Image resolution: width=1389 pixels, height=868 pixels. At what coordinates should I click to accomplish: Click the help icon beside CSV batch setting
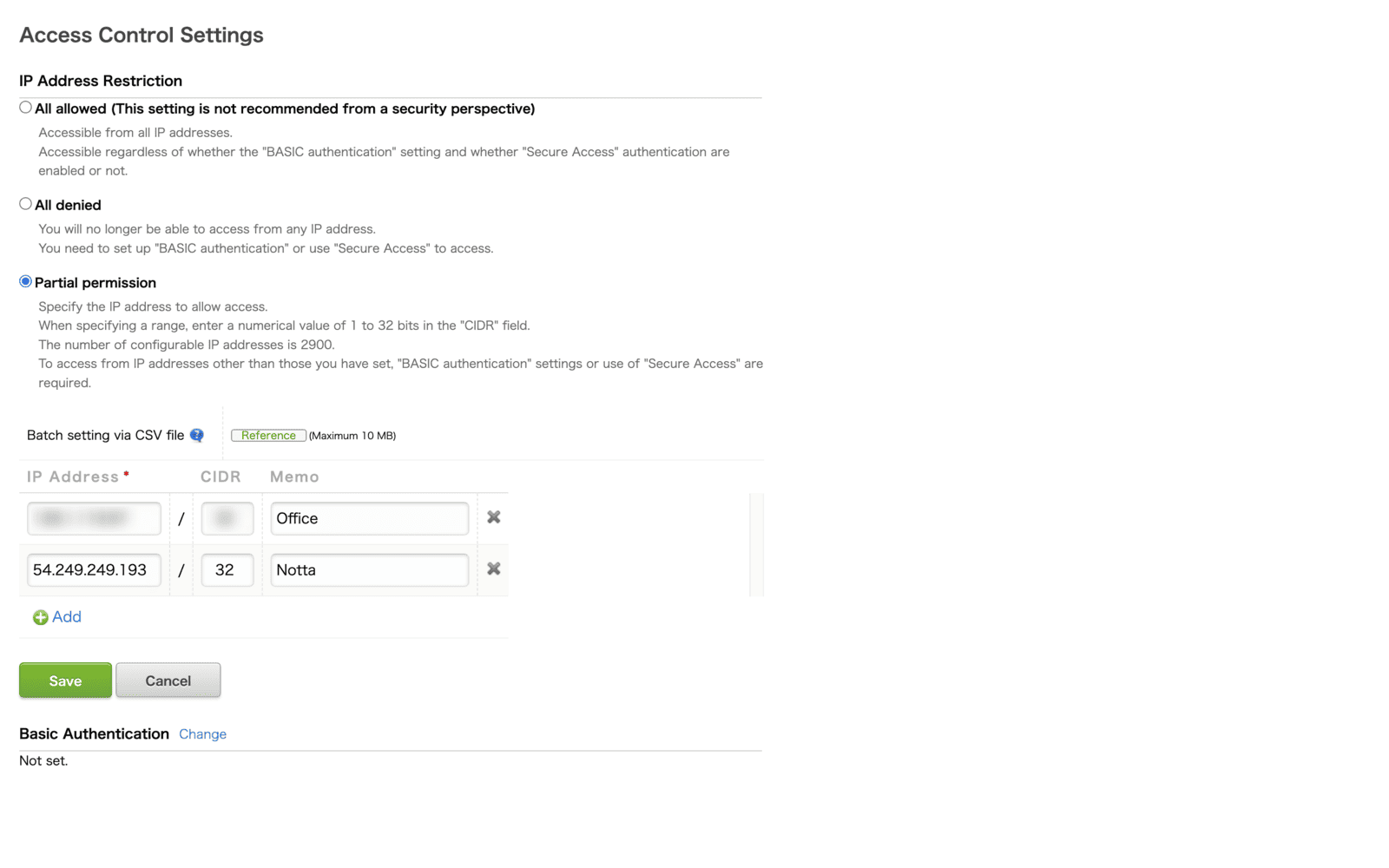[197, 435]
